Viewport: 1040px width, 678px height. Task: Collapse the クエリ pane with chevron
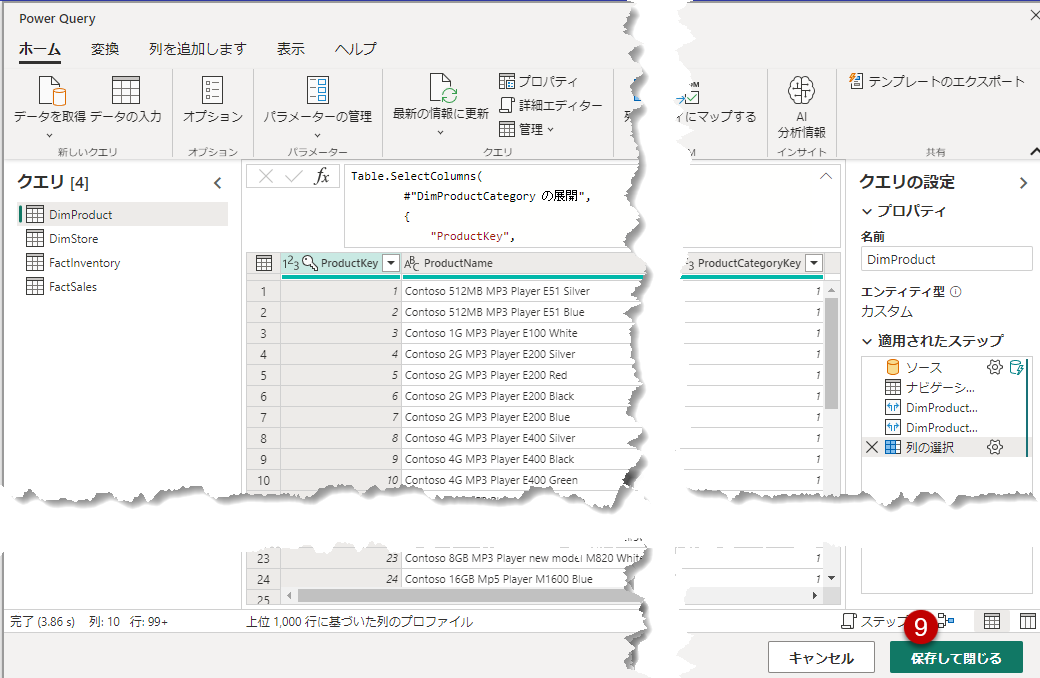click(218, 183)
